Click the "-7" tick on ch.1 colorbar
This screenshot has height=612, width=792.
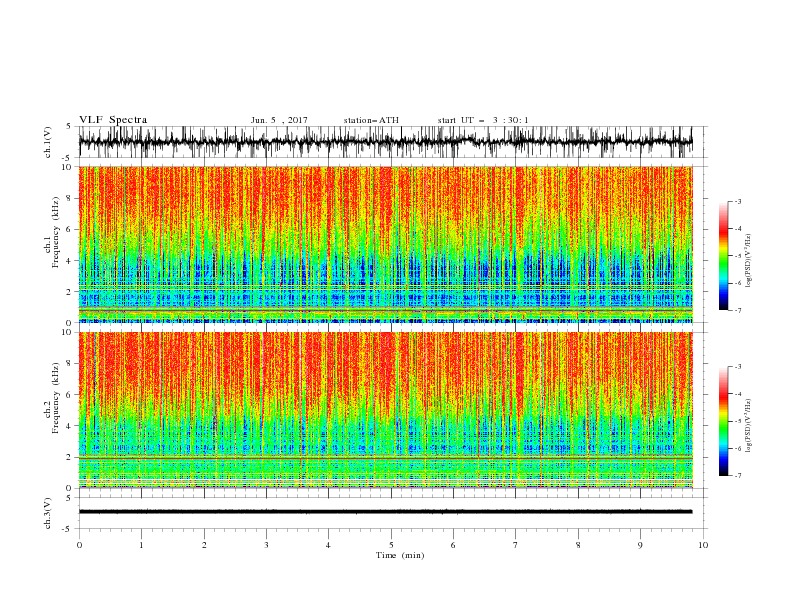738,311
